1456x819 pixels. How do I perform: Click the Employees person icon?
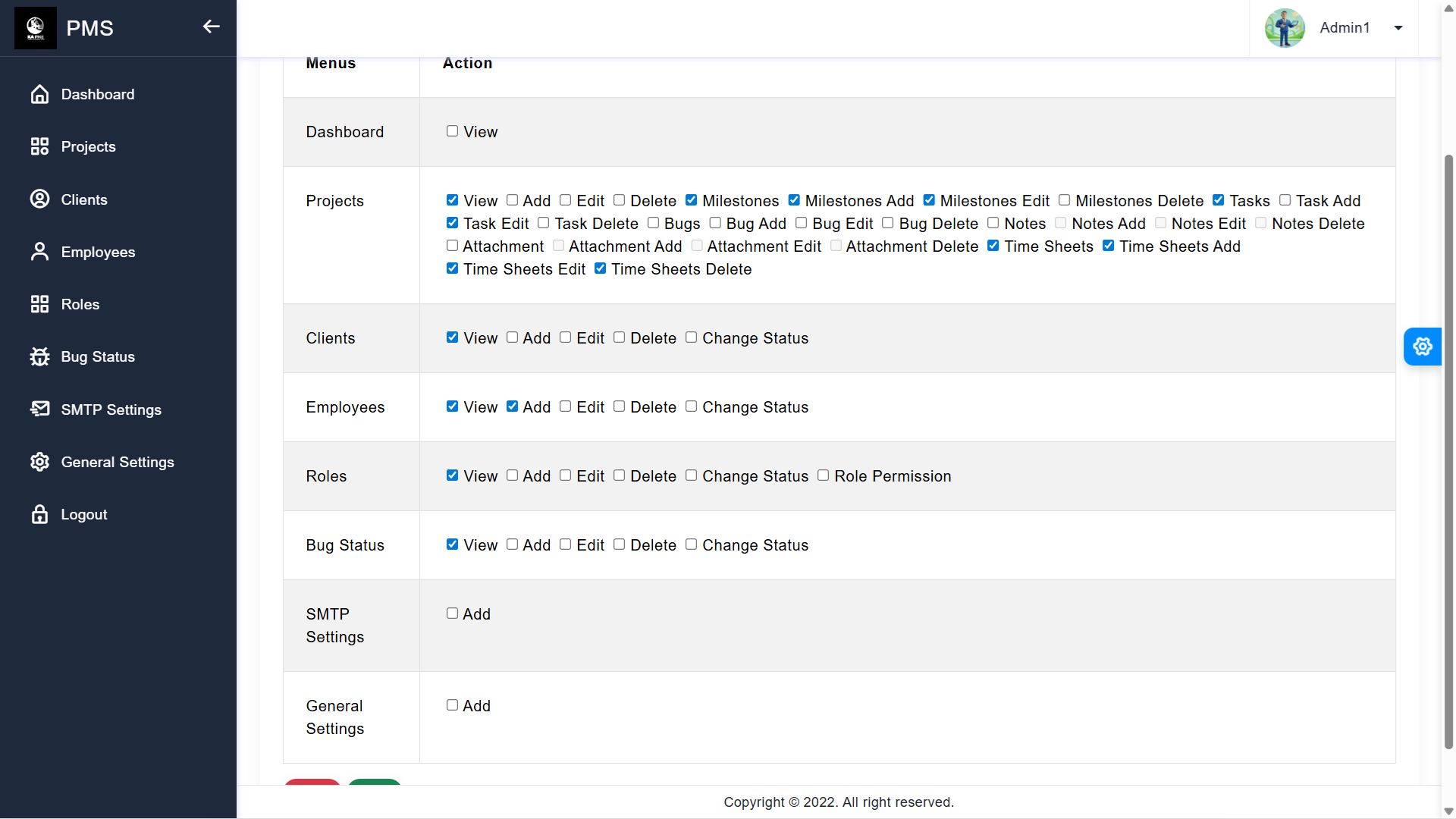[x=39, y=252]
